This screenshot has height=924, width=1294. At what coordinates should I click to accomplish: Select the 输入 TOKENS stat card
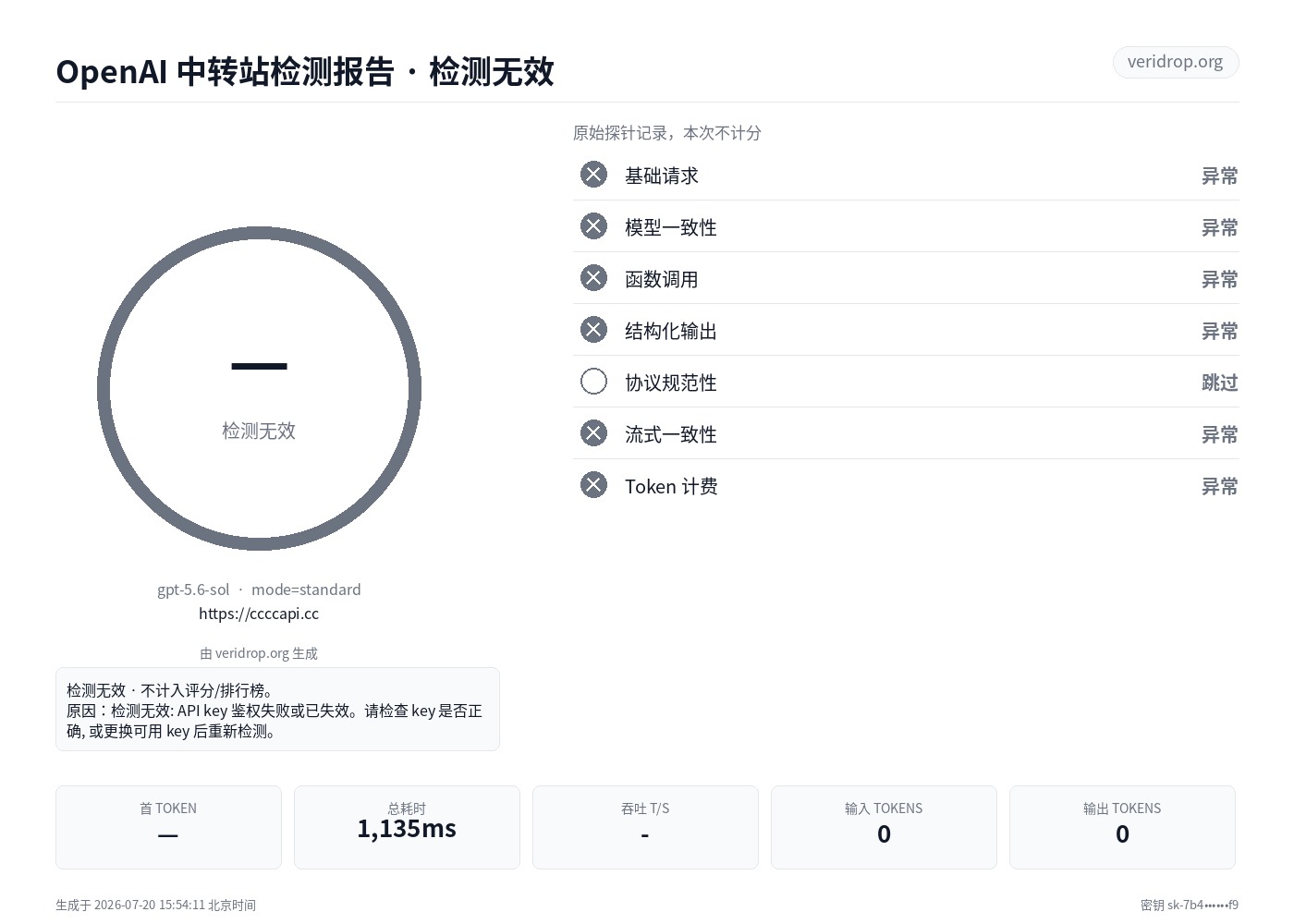pos(884,827)
